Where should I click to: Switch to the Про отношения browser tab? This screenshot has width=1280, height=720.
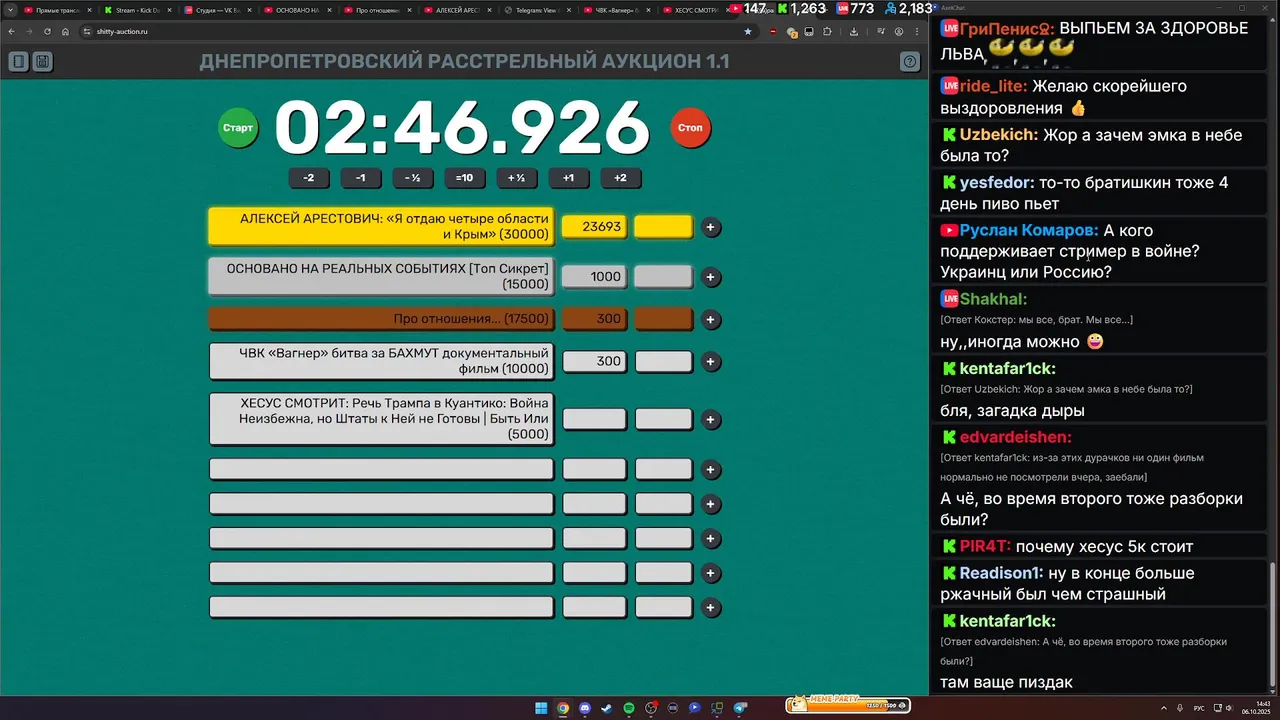pos(377,10)
